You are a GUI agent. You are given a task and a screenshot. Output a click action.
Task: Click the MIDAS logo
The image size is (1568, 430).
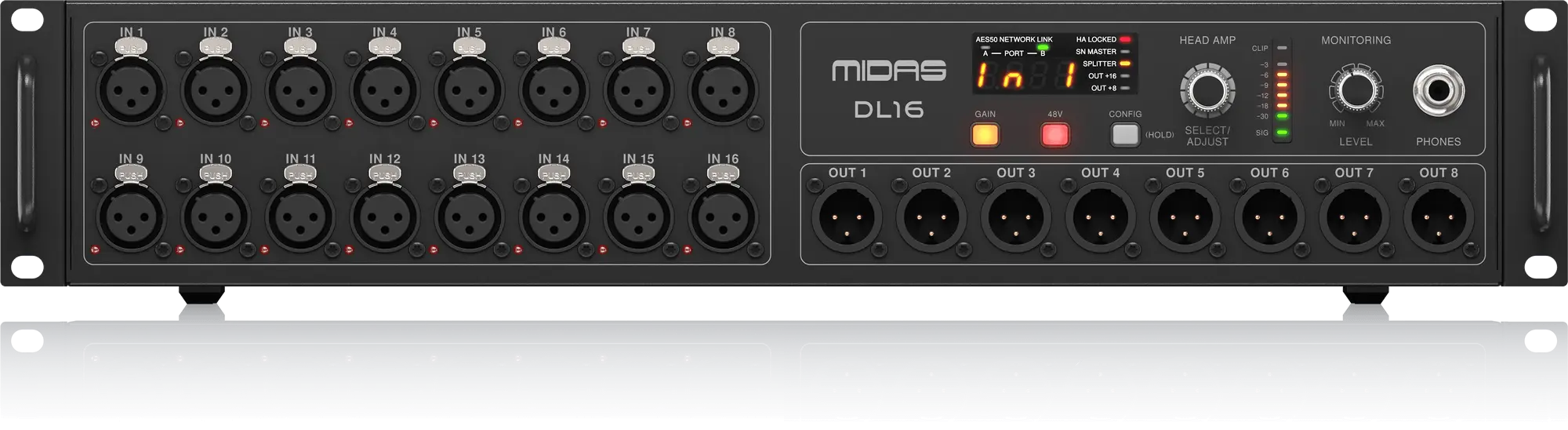coord(889,71)
